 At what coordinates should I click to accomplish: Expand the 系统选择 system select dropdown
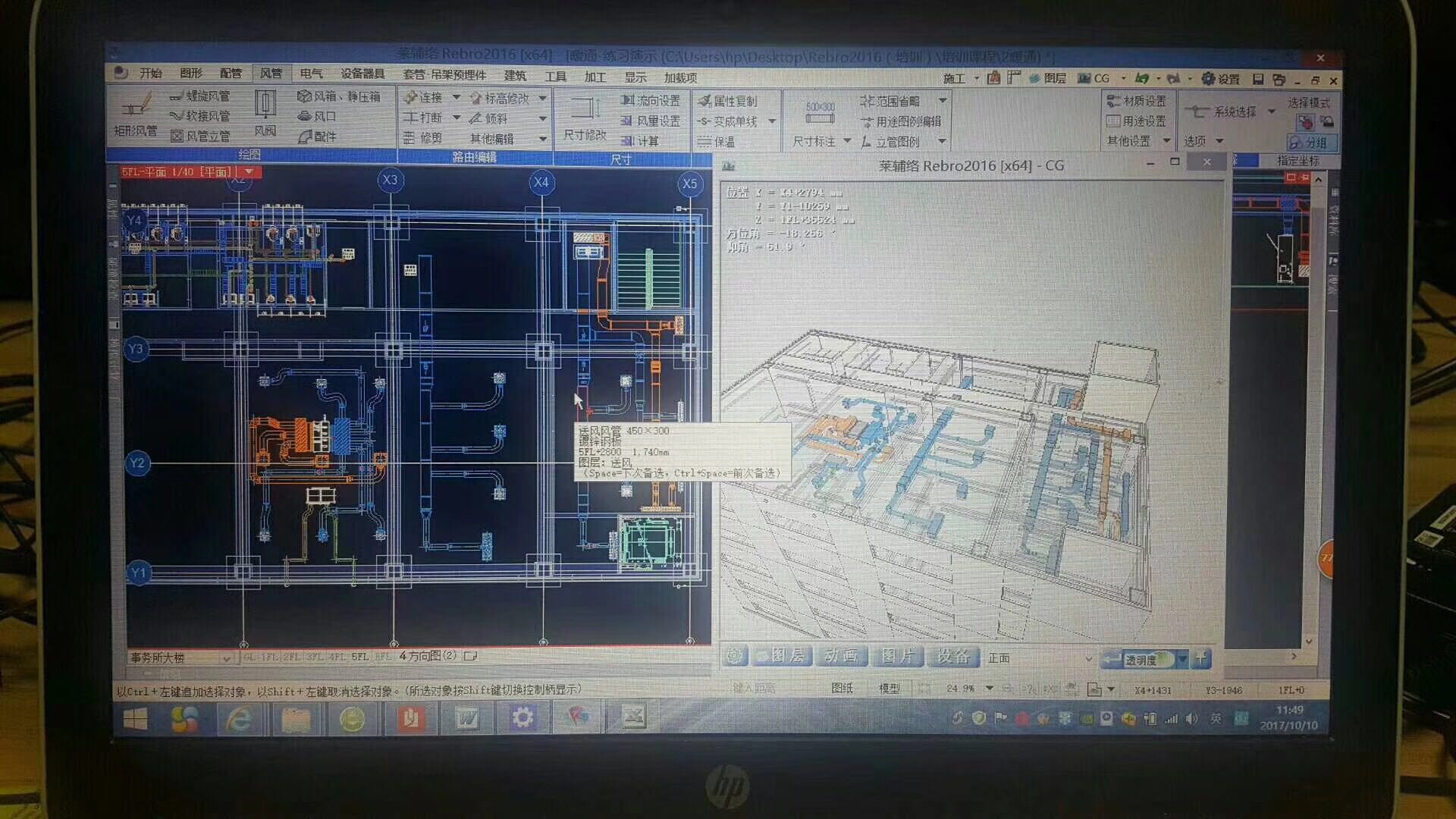tap(1272, 111)
